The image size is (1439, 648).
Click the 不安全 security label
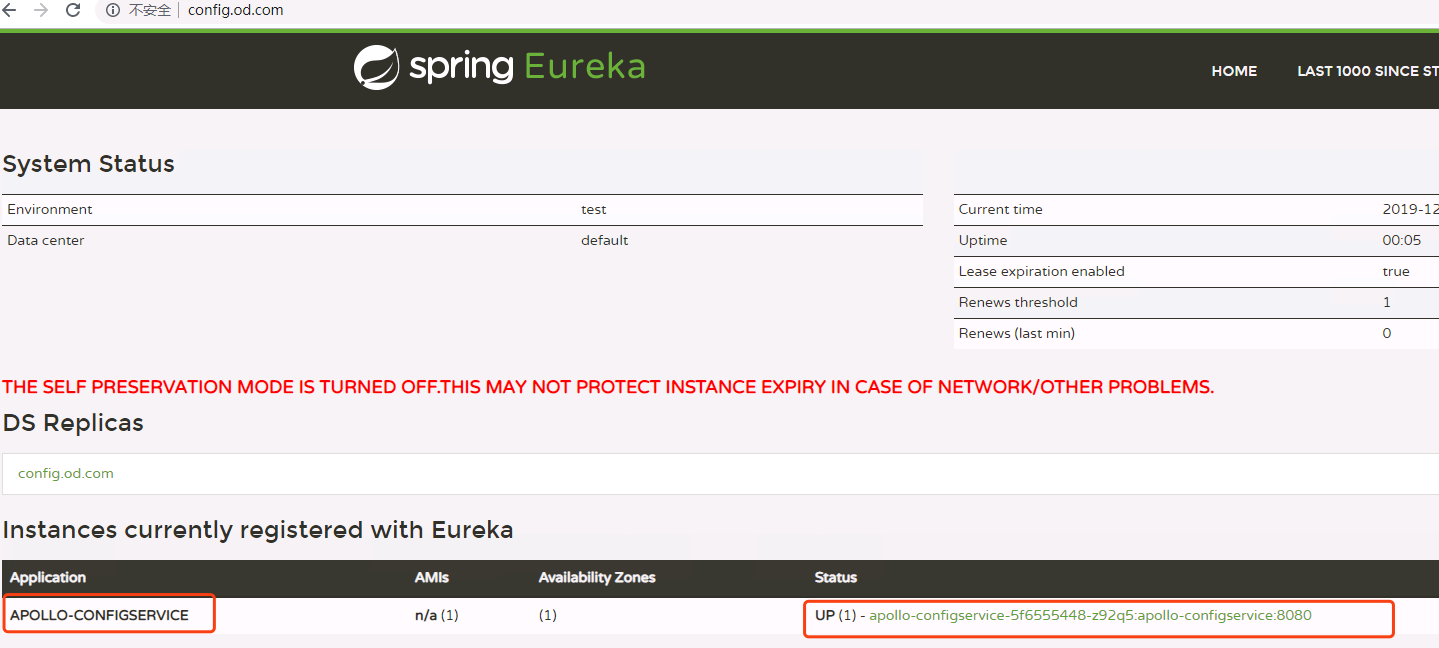coord(150,10)
